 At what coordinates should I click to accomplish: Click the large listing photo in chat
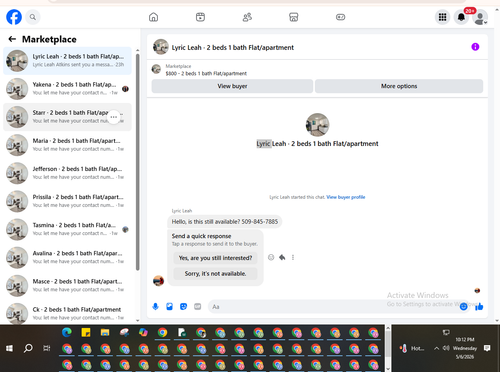coord(317,125)
